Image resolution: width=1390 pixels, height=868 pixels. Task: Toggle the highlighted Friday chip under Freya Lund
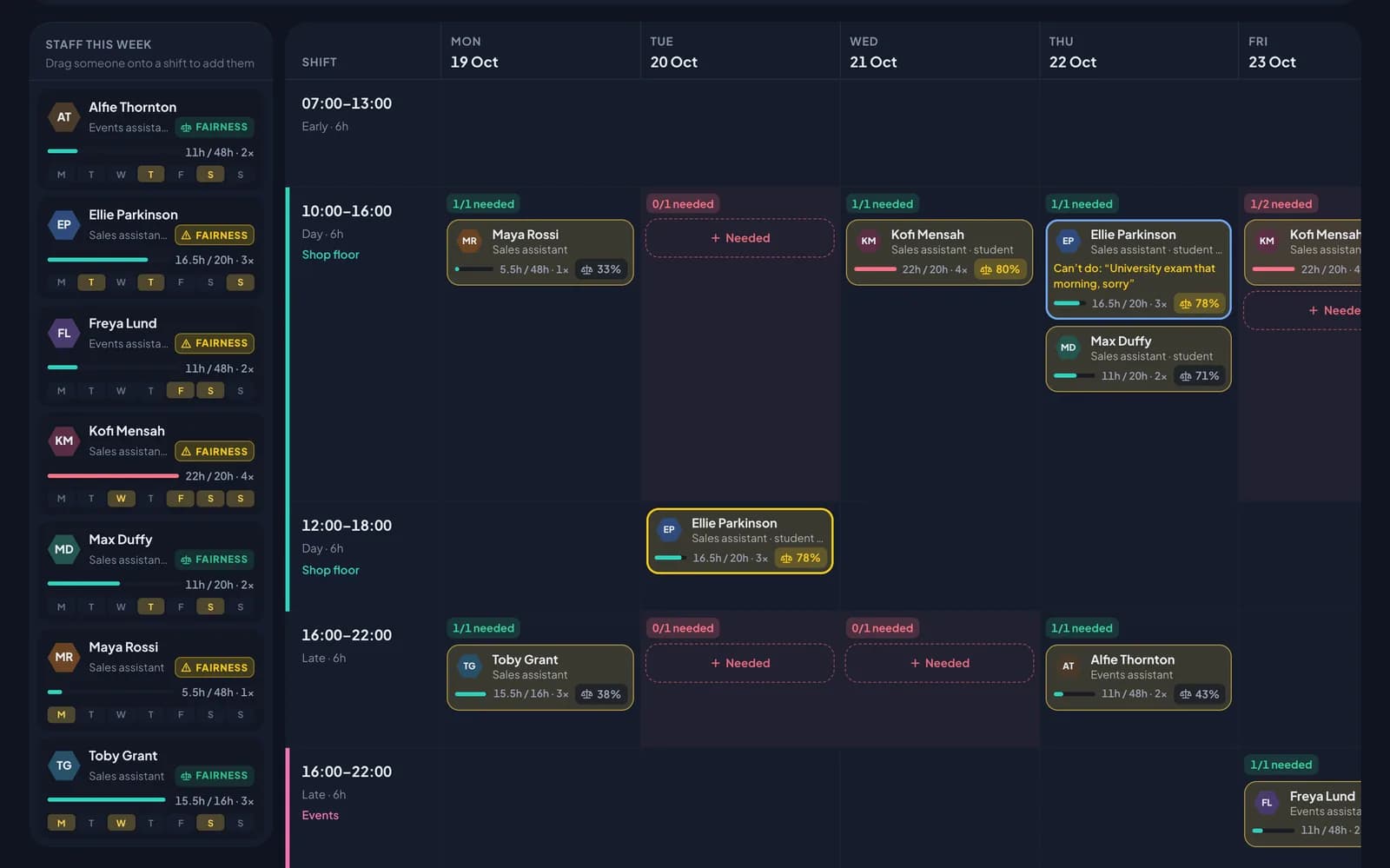[181, 391]
